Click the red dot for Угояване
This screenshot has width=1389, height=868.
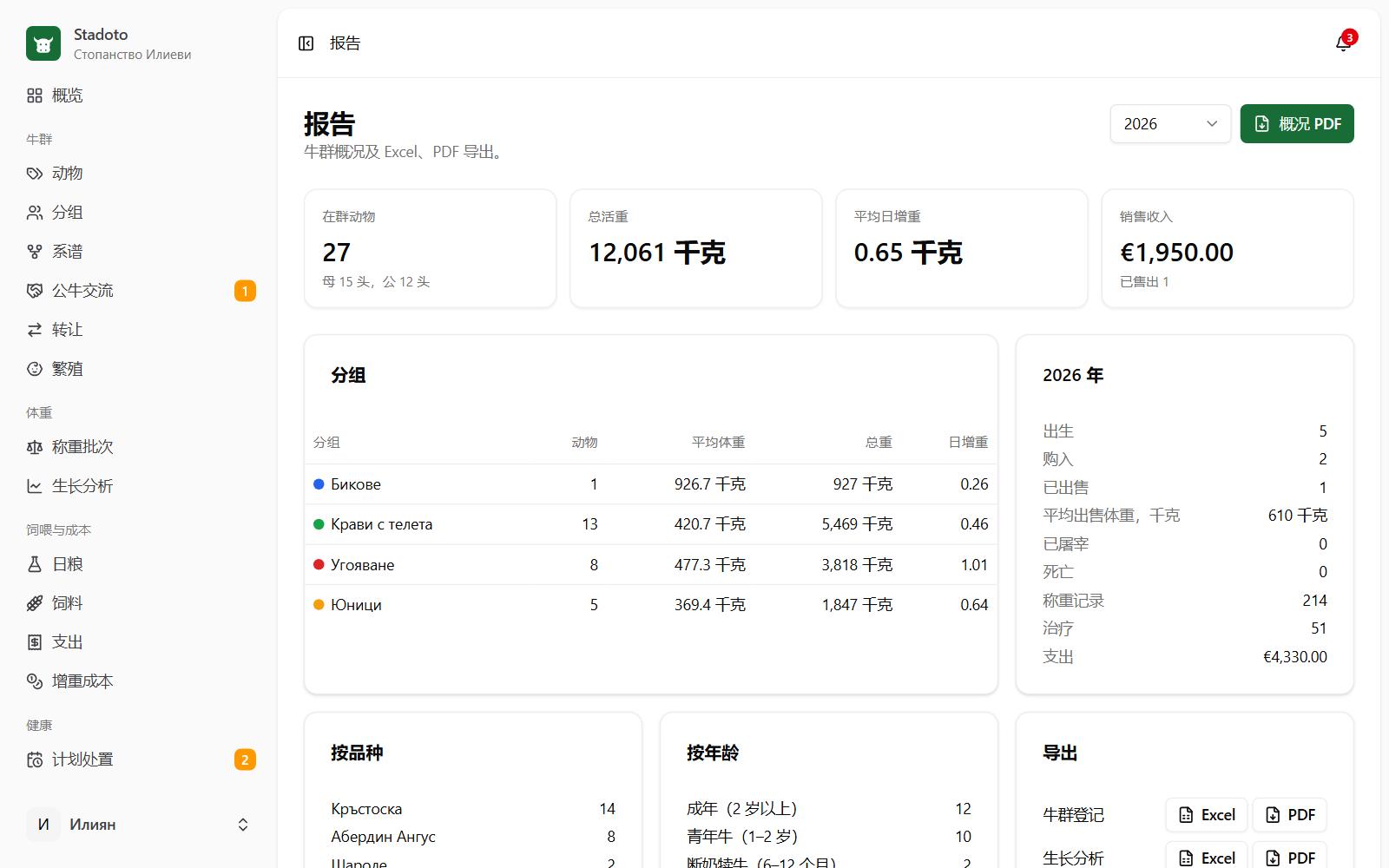pos(319,565)
